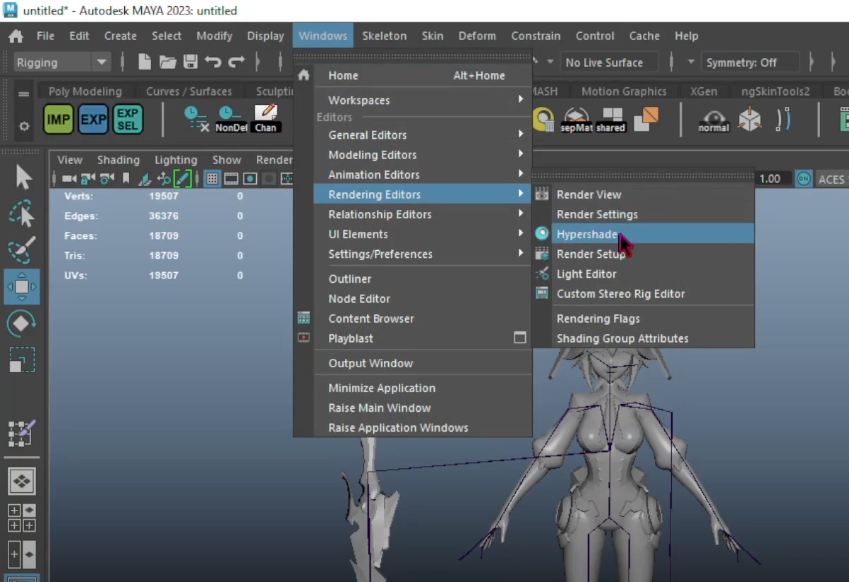This screenshot has height=582, width=849.
Task: Toggle the viewport grid display
Action: (x=212, y=179)
